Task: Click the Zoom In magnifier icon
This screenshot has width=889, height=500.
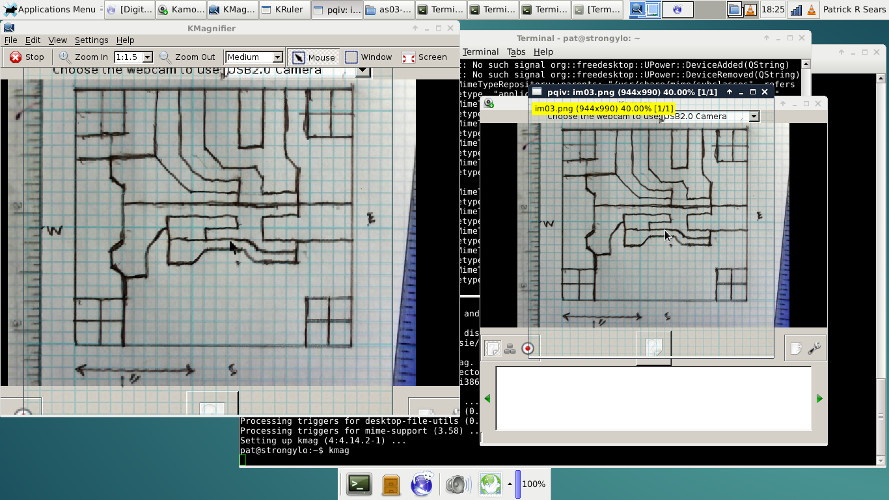Action: pyautogui.click(x=64, y=57)
